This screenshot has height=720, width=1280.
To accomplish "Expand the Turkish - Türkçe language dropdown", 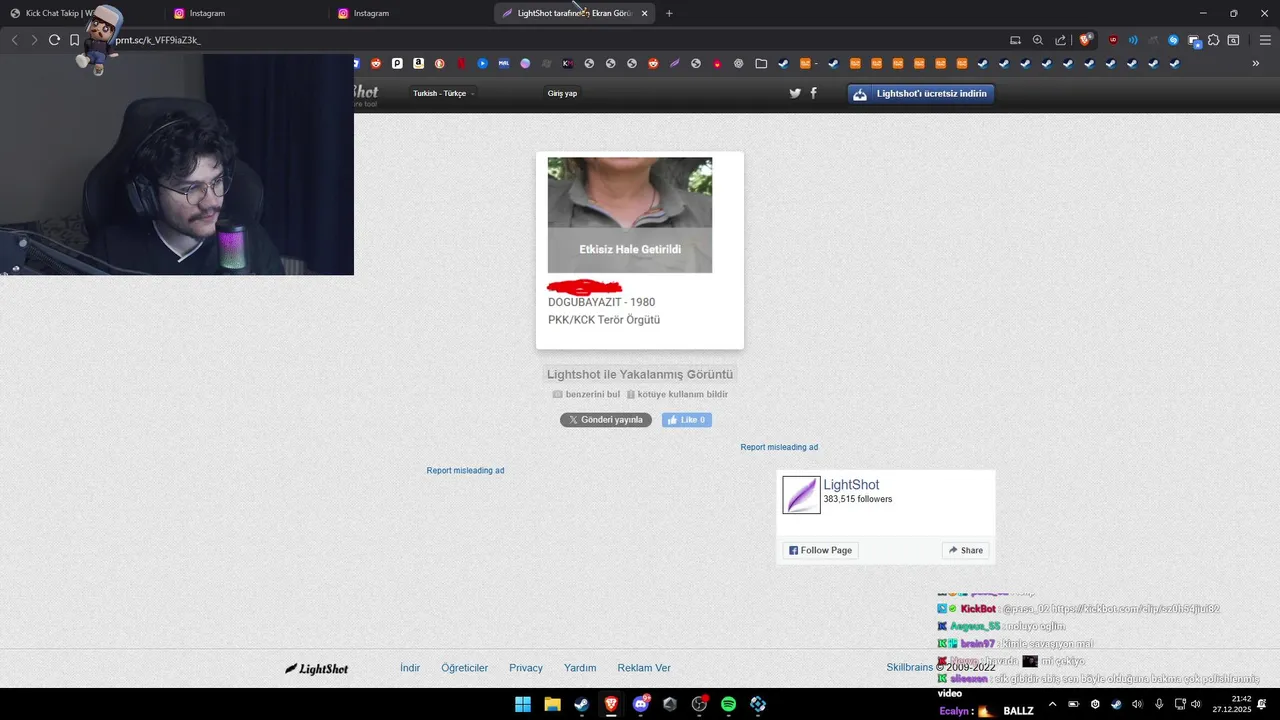I will click(443, 93).
